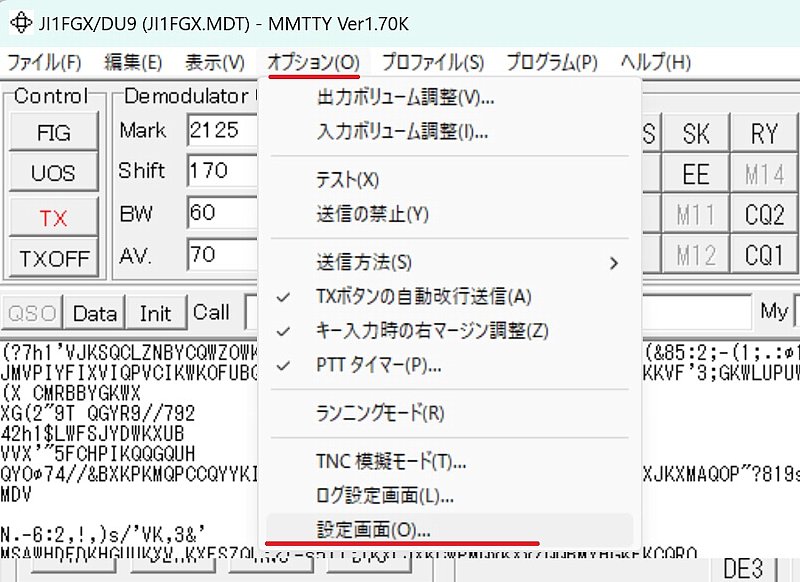Open ログ設定画面(L)... dialog

449,495
